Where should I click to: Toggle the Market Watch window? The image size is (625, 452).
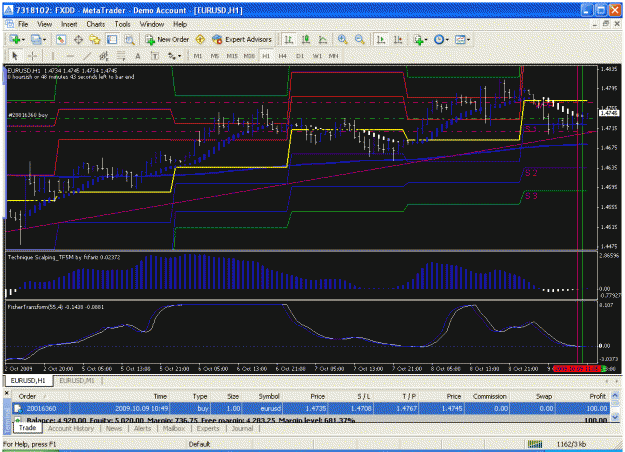tap(61, 39)
